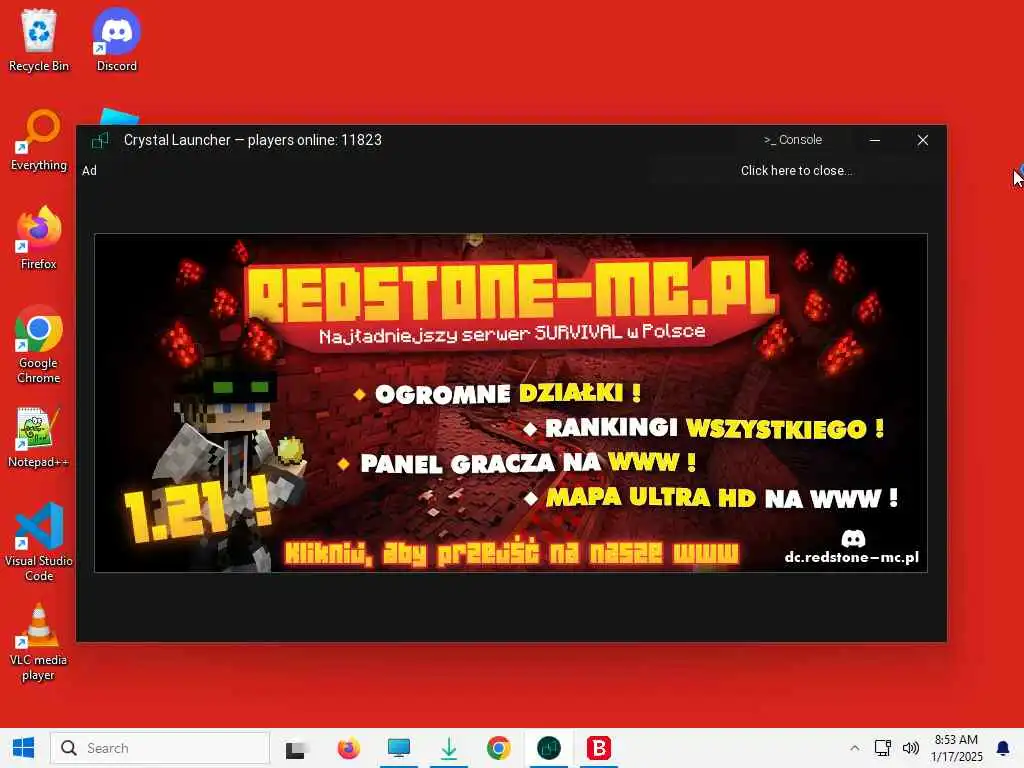Screen dimensions: 1024x768
Task: Click the 'players online: 11823' title text
Action: 315,140
